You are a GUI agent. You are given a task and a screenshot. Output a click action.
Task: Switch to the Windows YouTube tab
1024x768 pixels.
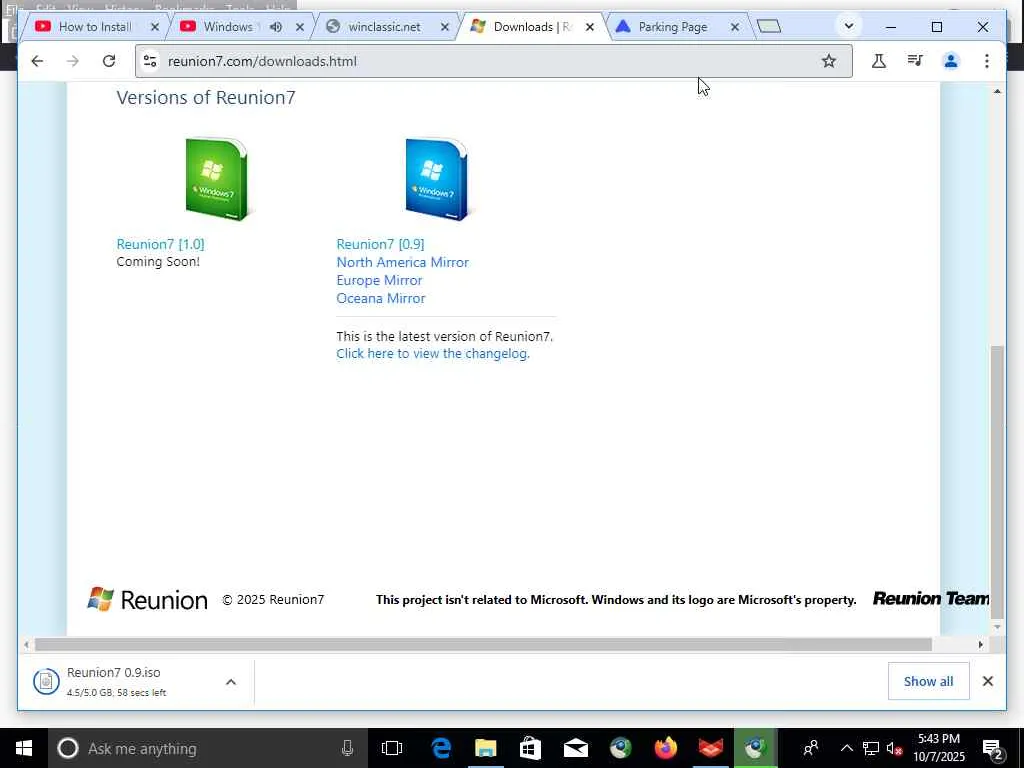tap(227, 27)
